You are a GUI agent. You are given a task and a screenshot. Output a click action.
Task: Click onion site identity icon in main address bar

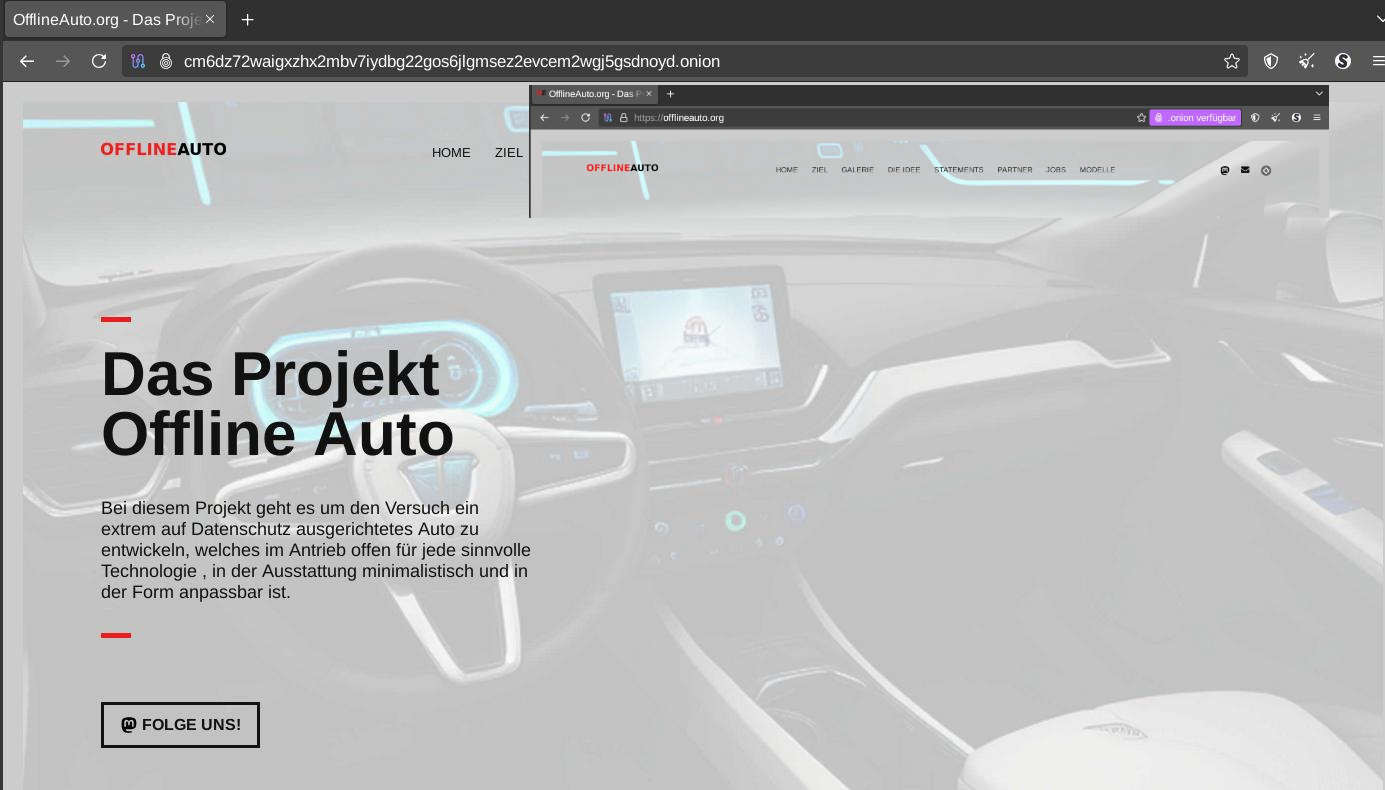[x=166, y=61]
